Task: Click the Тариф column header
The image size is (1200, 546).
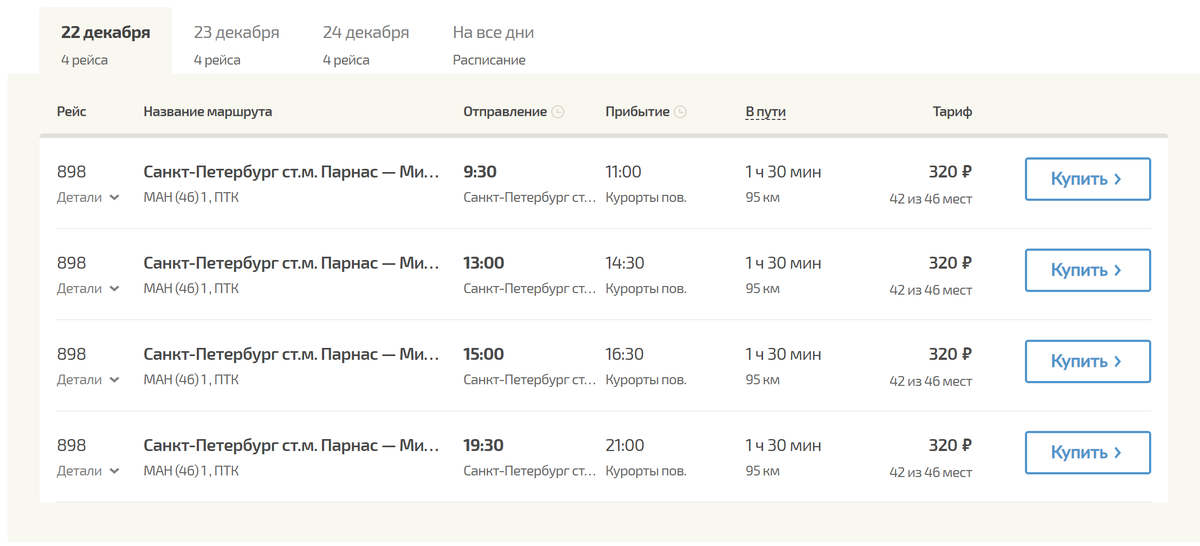Action: point(952,112)
